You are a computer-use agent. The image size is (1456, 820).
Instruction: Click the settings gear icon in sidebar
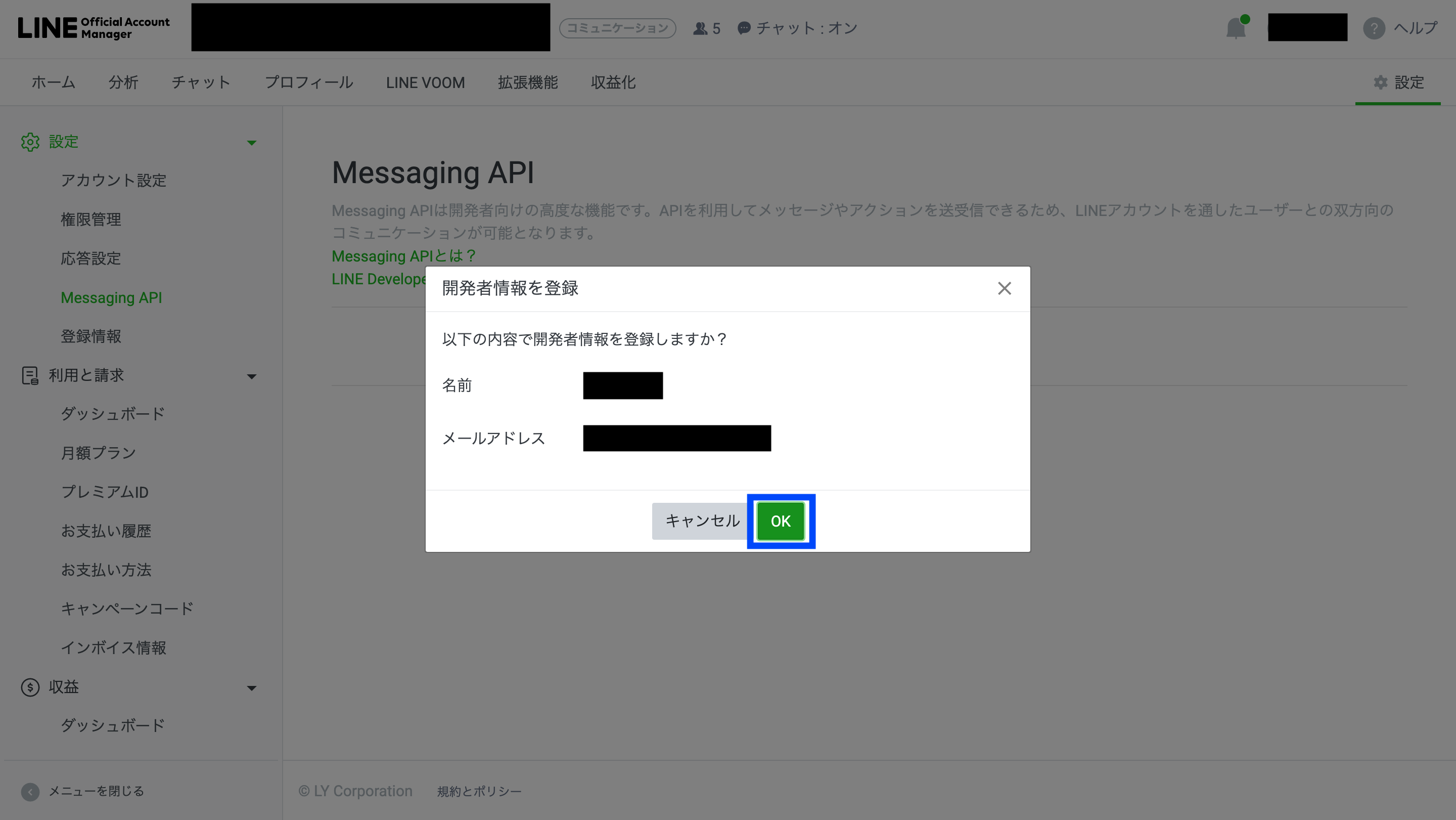(30, 142)
